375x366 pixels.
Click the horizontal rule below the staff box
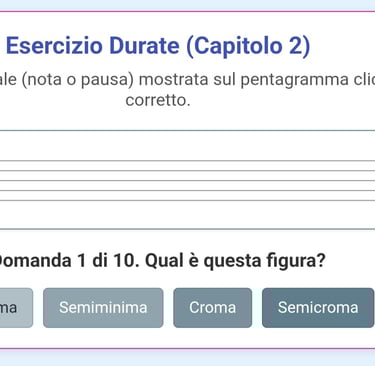point(187,229)
